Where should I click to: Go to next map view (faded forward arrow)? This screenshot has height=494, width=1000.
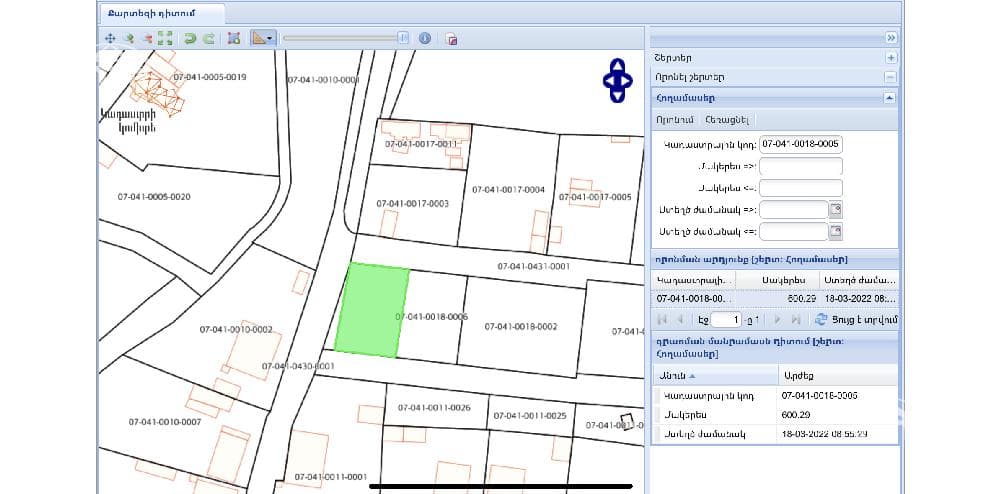[x=208, y=38]
